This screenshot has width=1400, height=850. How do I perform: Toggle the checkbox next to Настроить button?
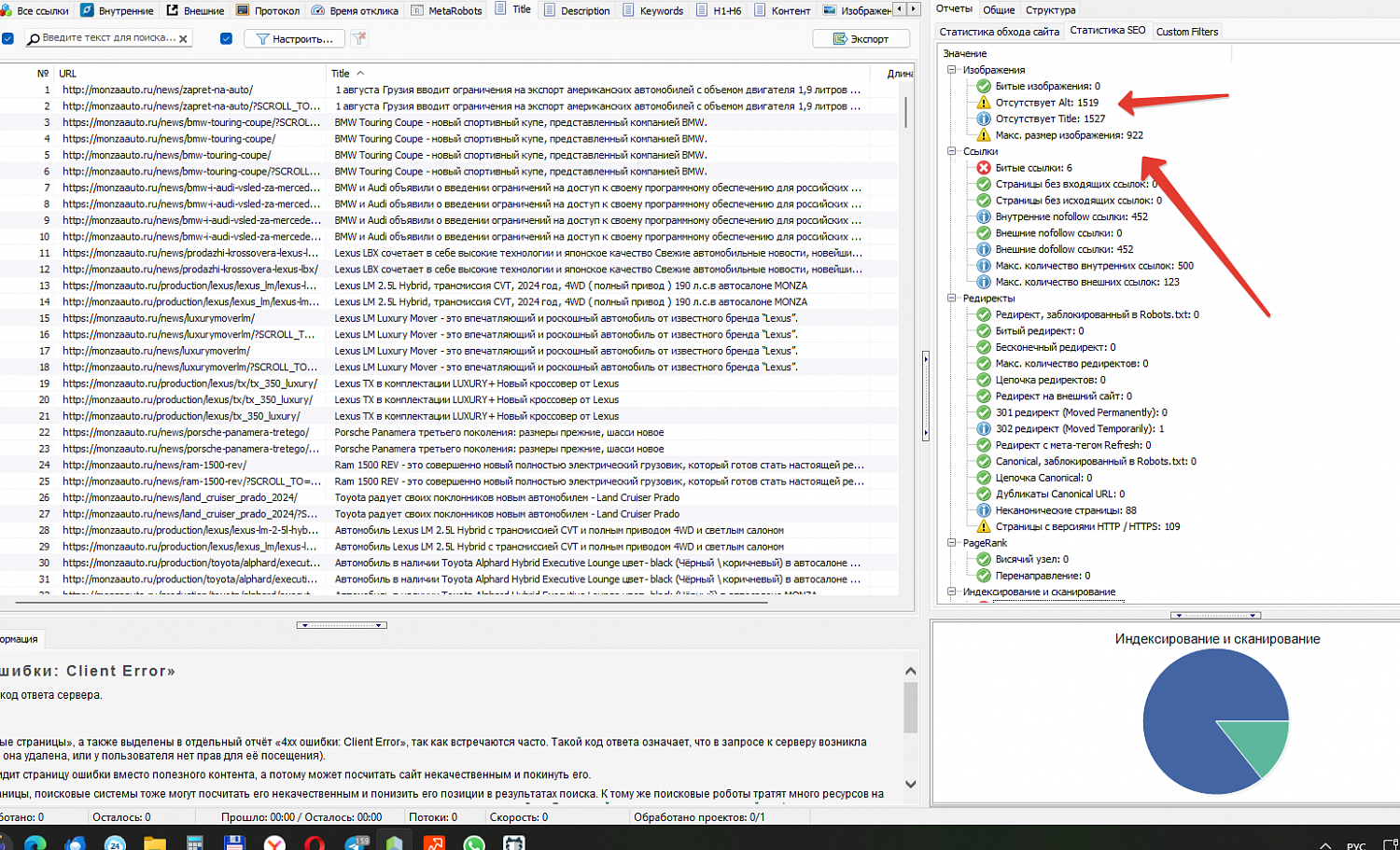point(226,38)
